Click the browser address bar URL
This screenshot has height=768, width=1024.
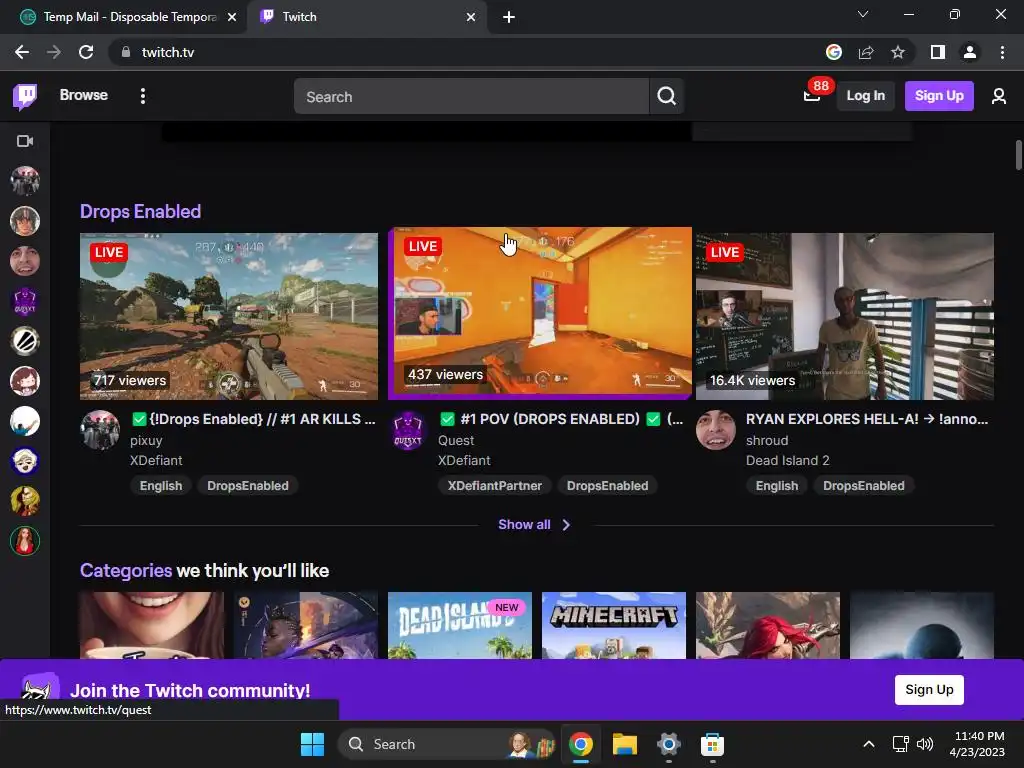[168, 52]
